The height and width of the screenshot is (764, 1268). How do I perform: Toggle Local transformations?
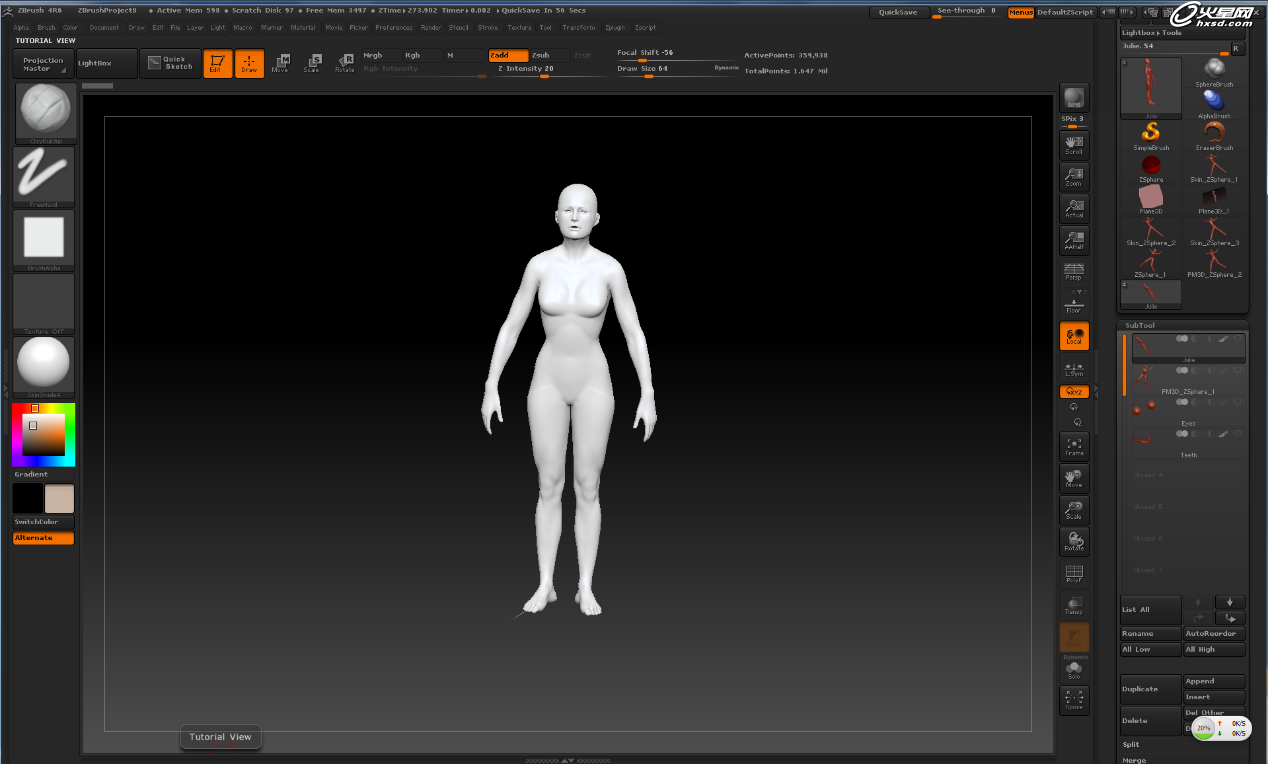[1074, 336]
